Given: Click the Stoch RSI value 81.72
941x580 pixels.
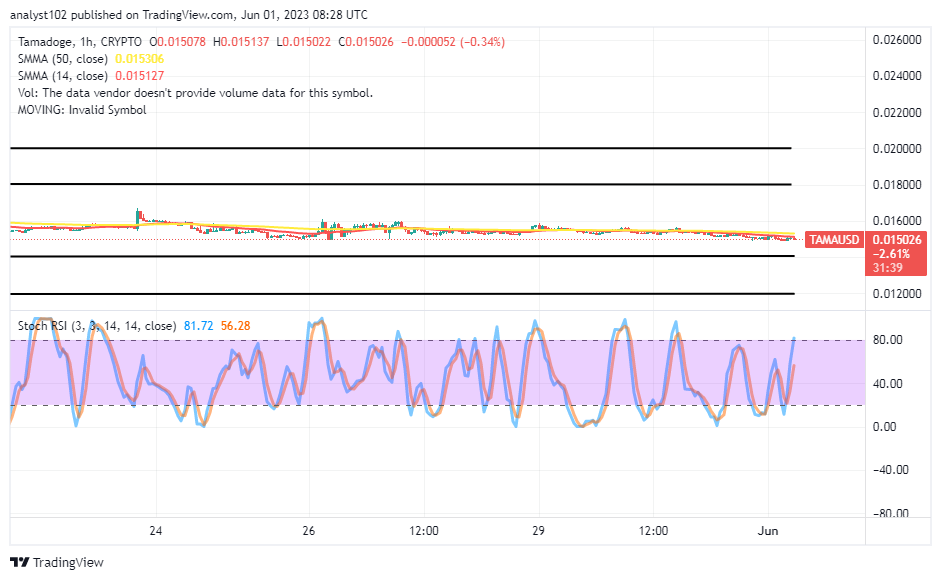Looking at the screenshot, I should coord(198,325).
